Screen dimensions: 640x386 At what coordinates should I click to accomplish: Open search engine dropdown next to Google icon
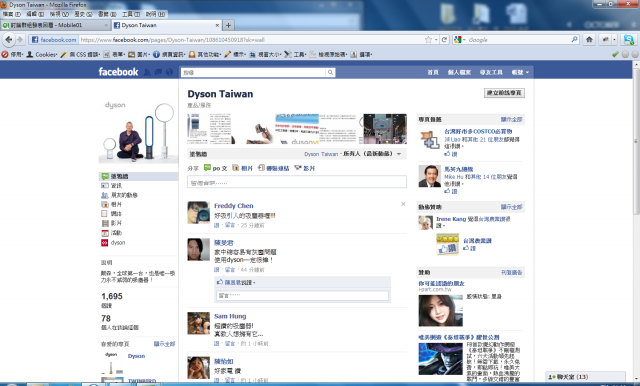point(464,40)
